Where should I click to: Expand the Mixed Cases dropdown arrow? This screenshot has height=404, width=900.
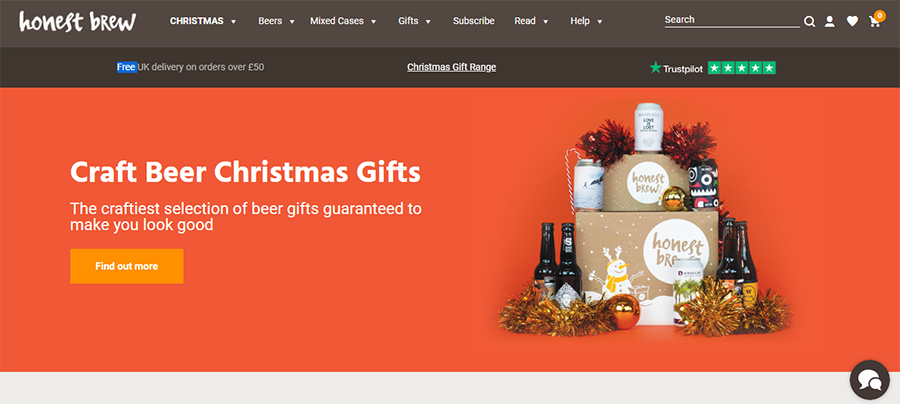point(374,22)
